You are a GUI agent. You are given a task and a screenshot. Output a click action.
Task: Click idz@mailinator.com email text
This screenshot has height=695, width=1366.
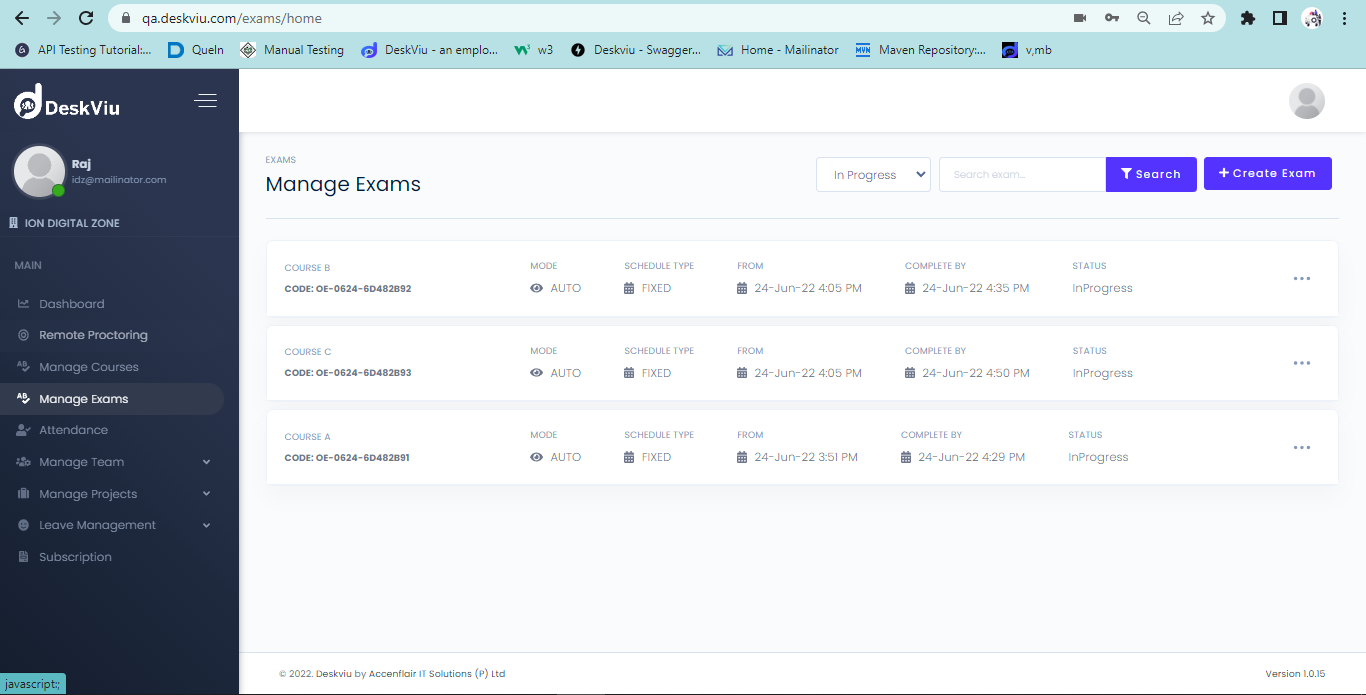(x=119, y=180)
